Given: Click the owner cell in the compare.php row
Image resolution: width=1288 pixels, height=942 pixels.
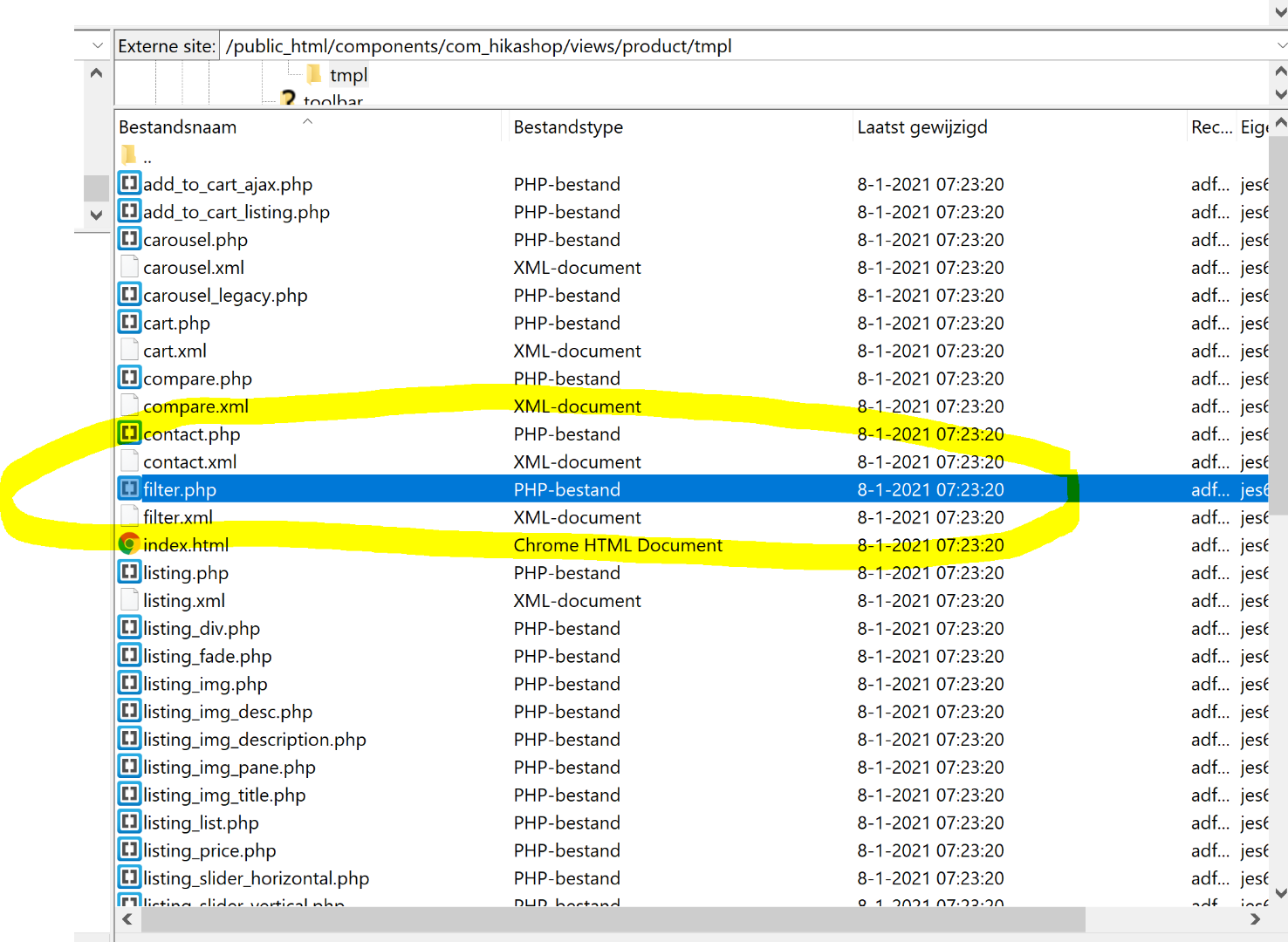Looking at the screenshot, I should pyautogui.click(x=1254, y=379).
